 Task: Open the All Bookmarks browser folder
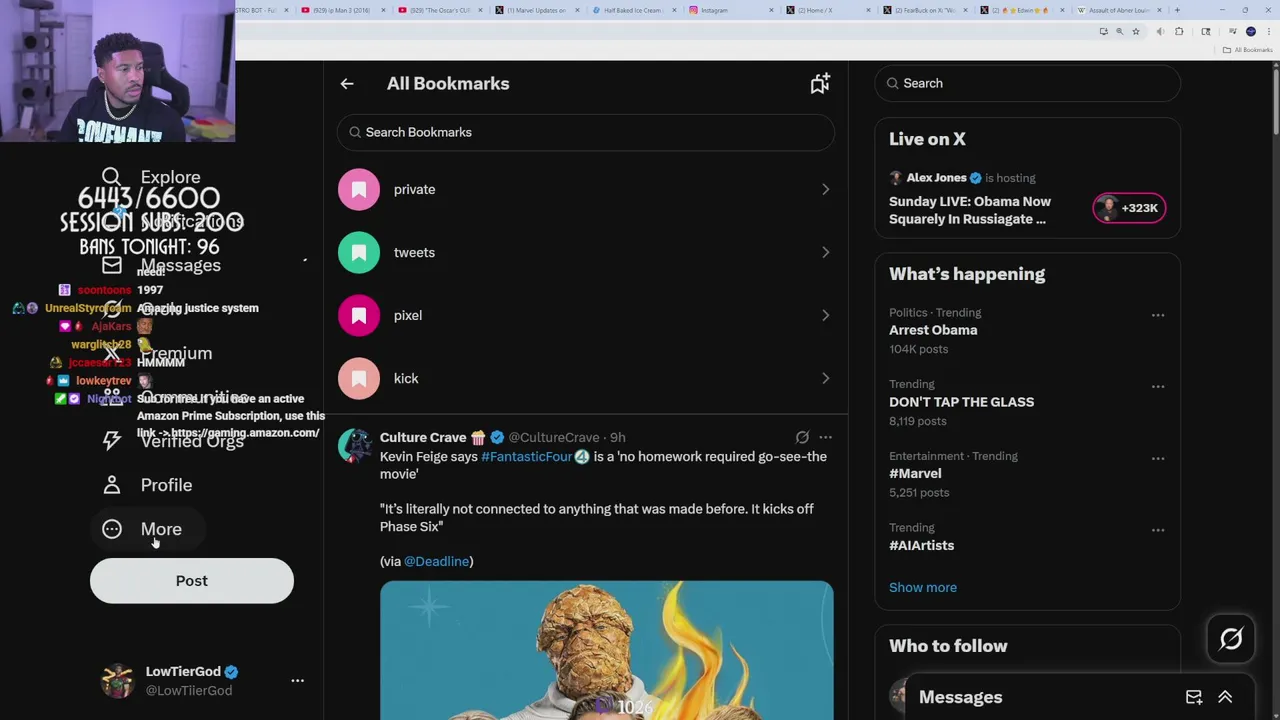pyautogui.click(x=1249, y=50)
